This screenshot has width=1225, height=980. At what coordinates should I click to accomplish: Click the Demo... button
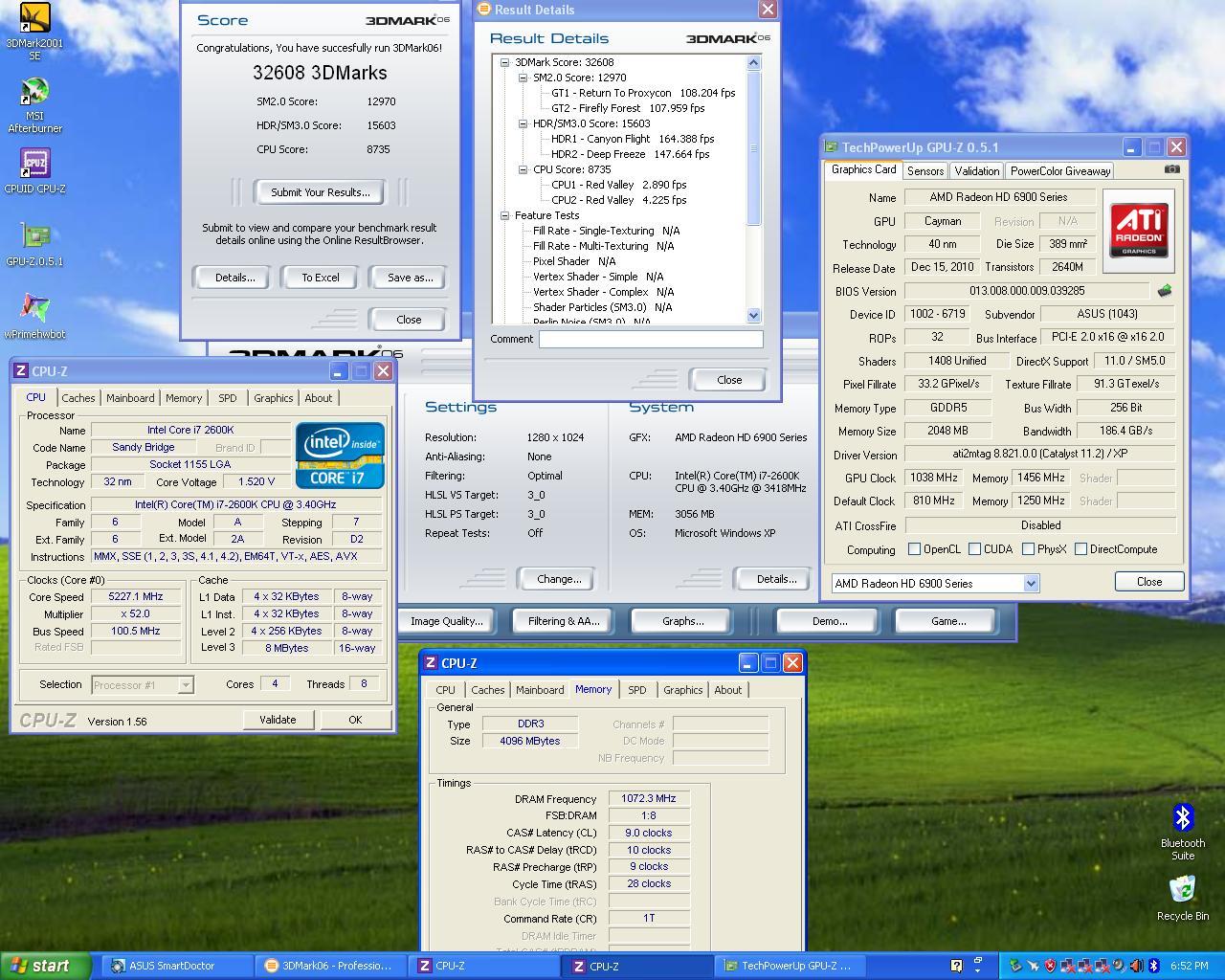point(829,621)
